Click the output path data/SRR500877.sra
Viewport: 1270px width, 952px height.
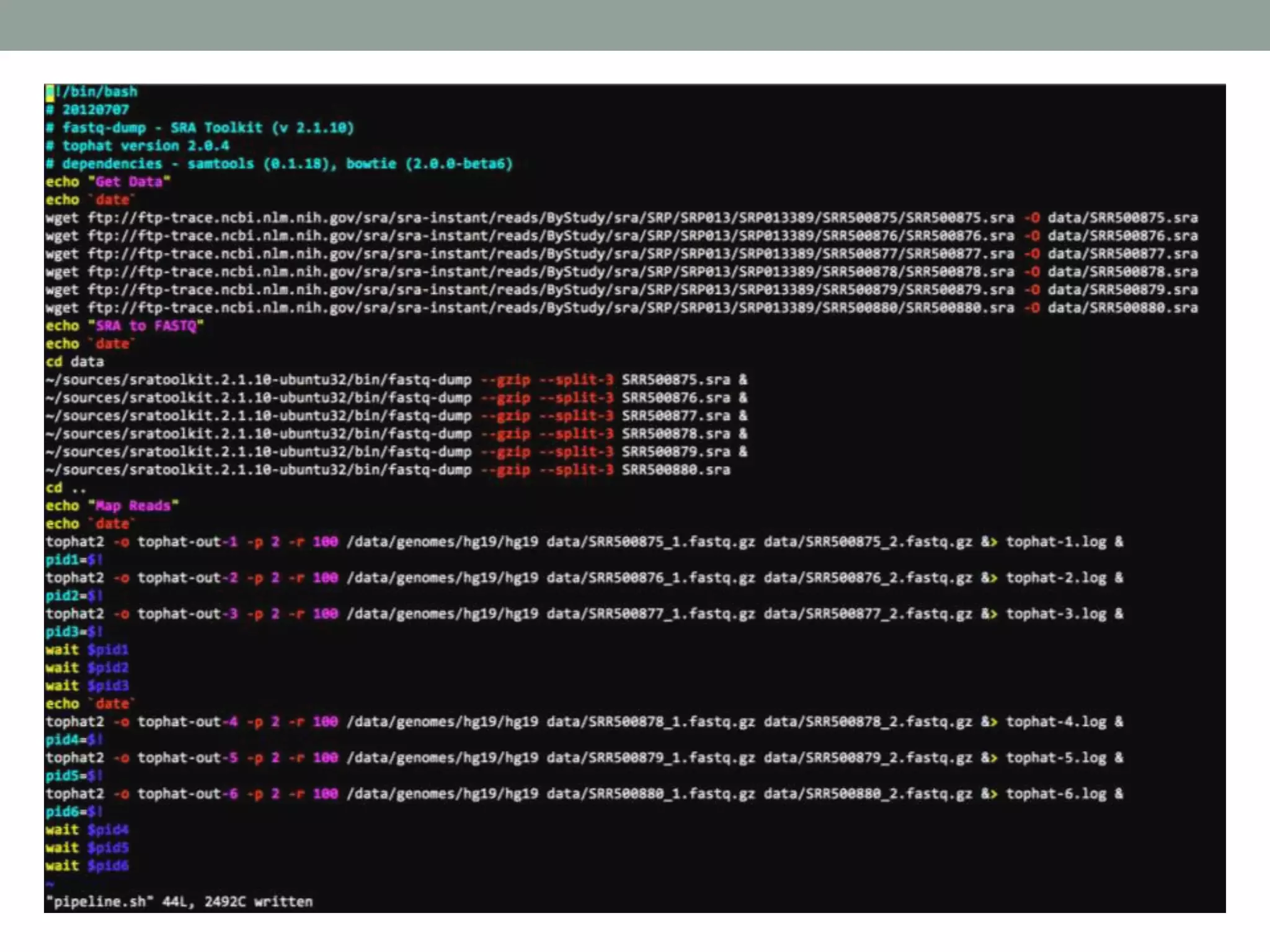pos(1122,253)
